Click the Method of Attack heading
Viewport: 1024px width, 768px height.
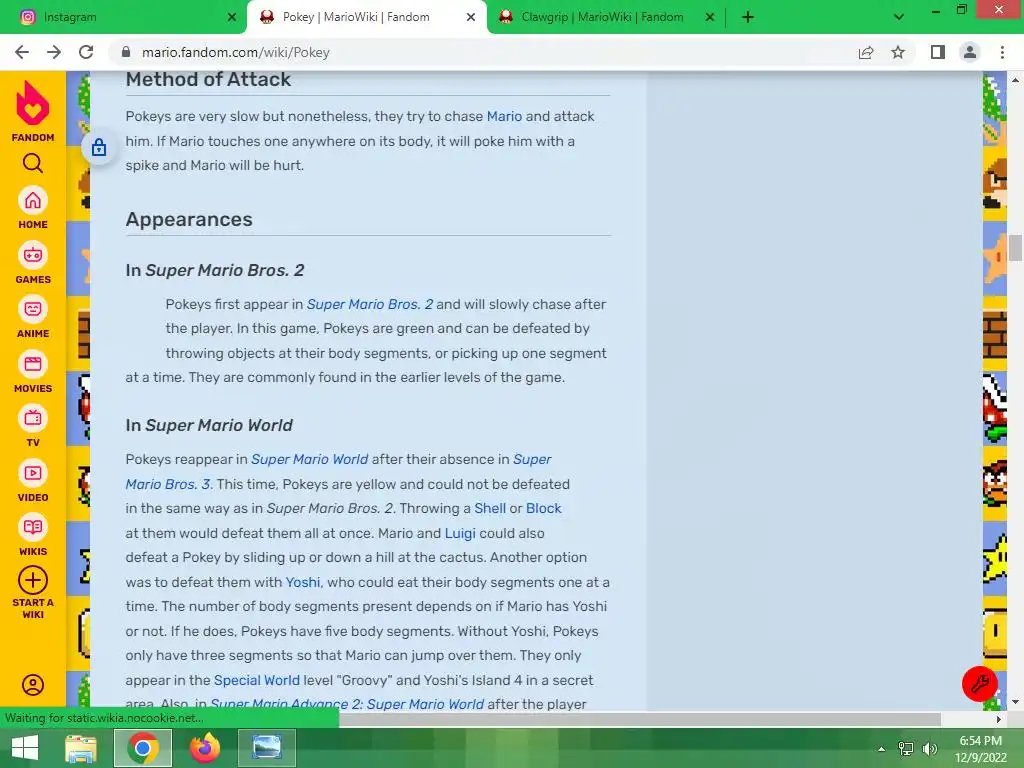[x=208, y=79]
